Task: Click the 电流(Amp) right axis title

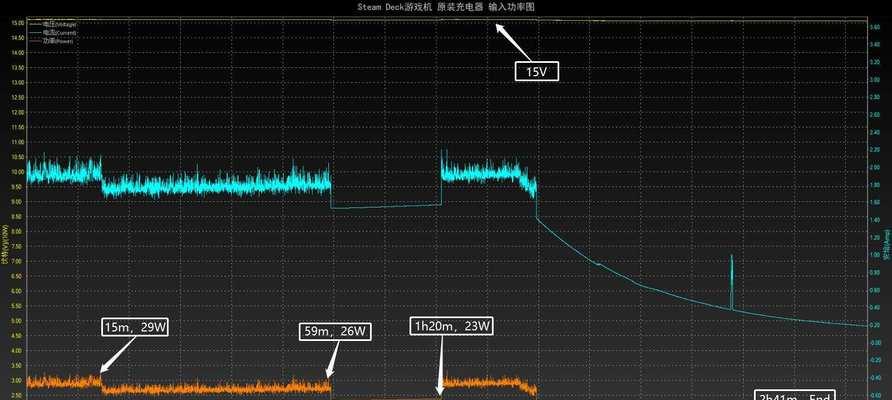Action: (887, 244)
